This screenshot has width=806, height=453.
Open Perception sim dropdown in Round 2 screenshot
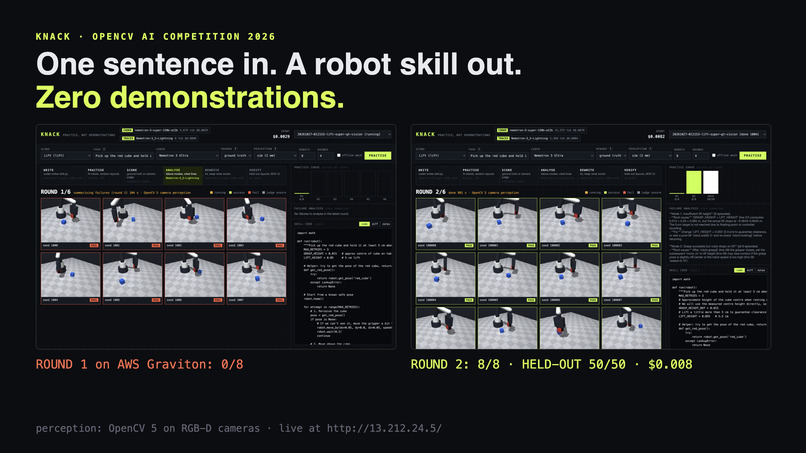[x=651, y=155]
